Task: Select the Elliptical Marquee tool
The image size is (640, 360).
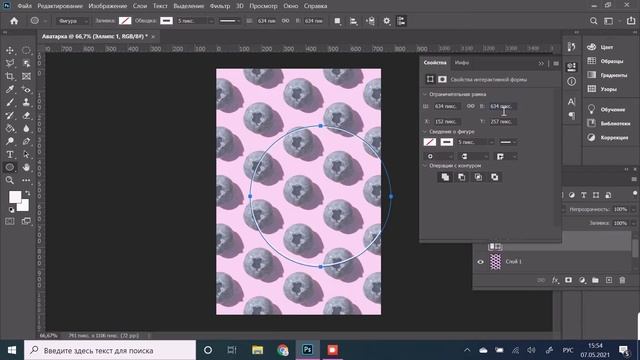Action: pyautogui.click(x=26, y=51)
